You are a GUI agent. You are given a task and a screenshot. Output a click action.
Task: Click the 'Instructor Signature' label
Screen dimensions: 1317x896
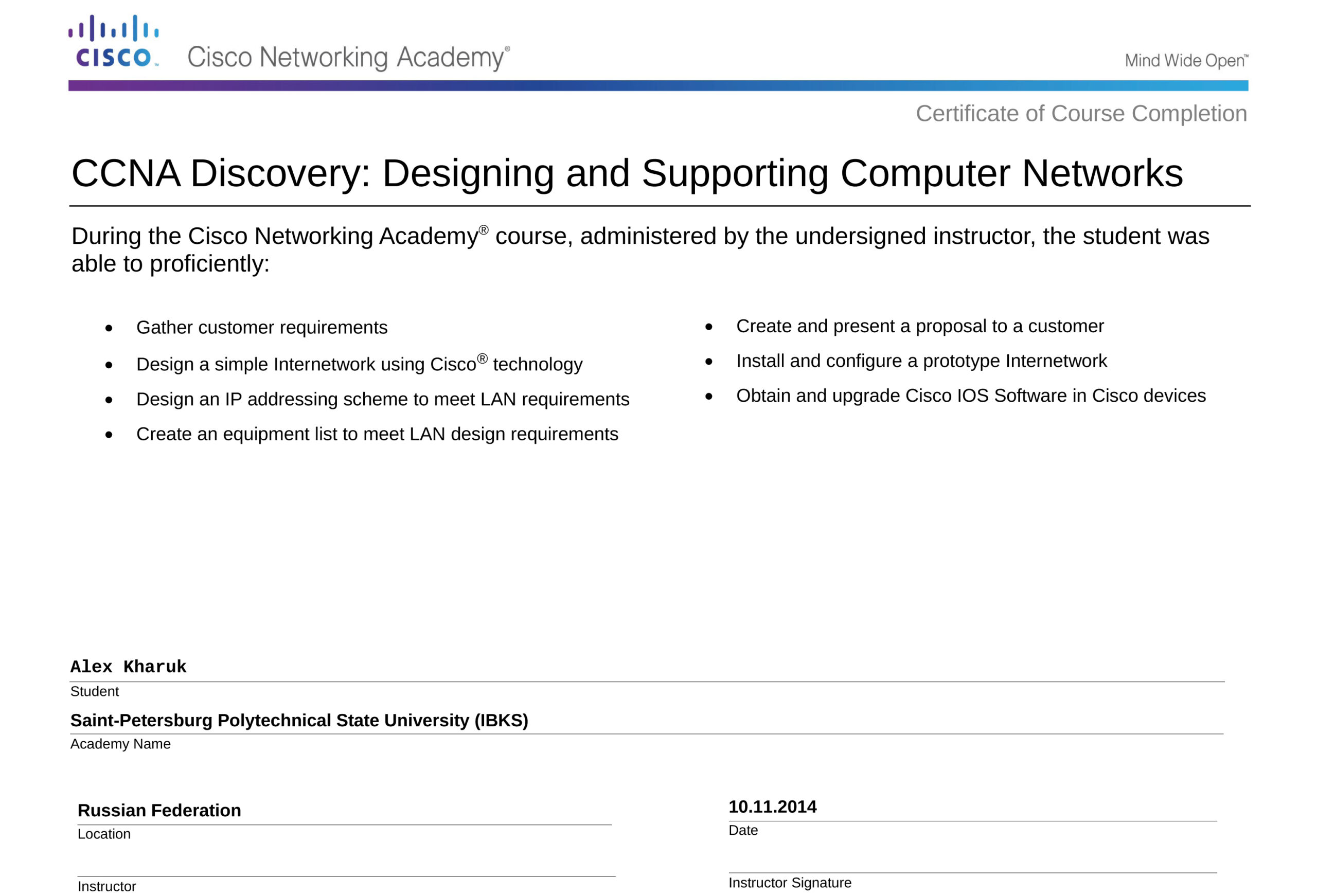point(790,883)
